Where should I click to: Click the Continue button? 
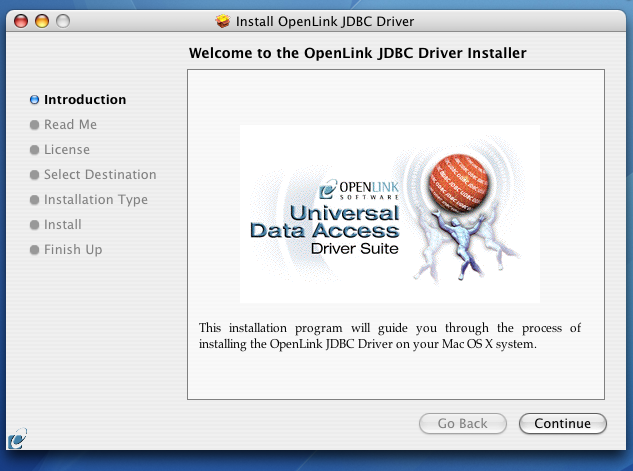click(562, 423)
